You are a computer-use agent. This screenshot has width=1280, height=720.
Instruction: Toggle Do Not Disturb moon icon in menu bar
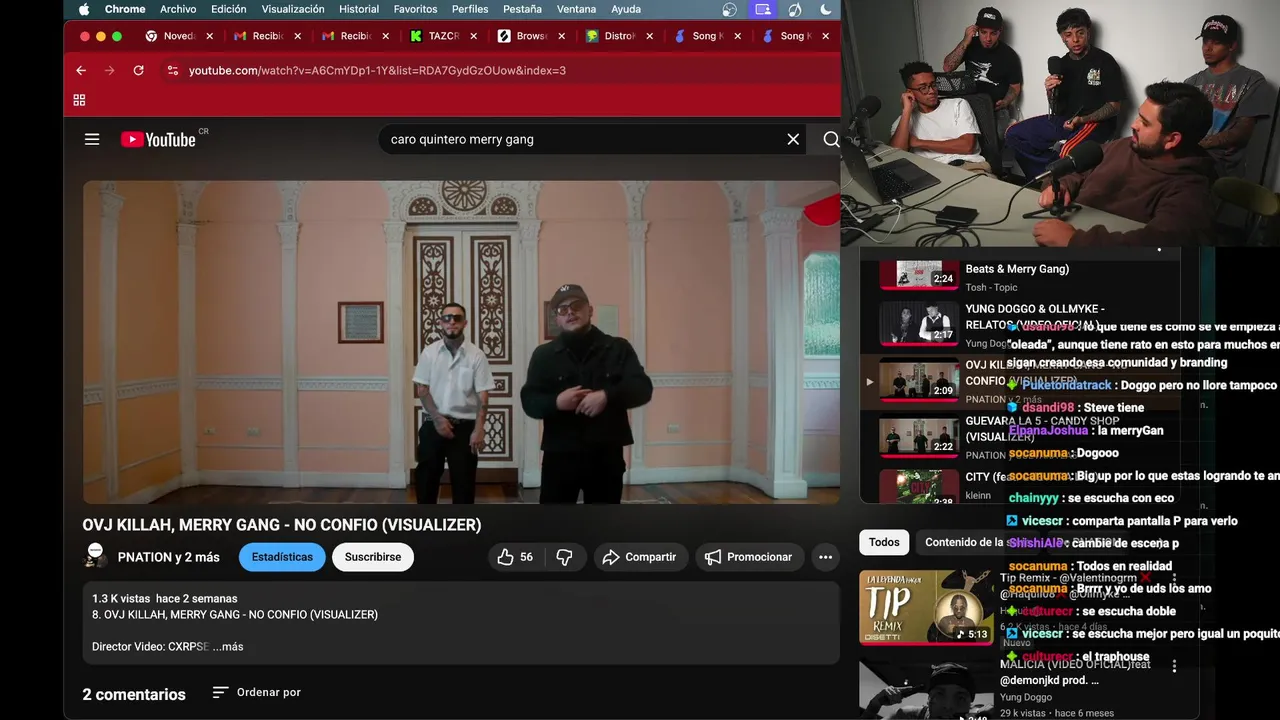pyautogui.click(x=826, y=9)
